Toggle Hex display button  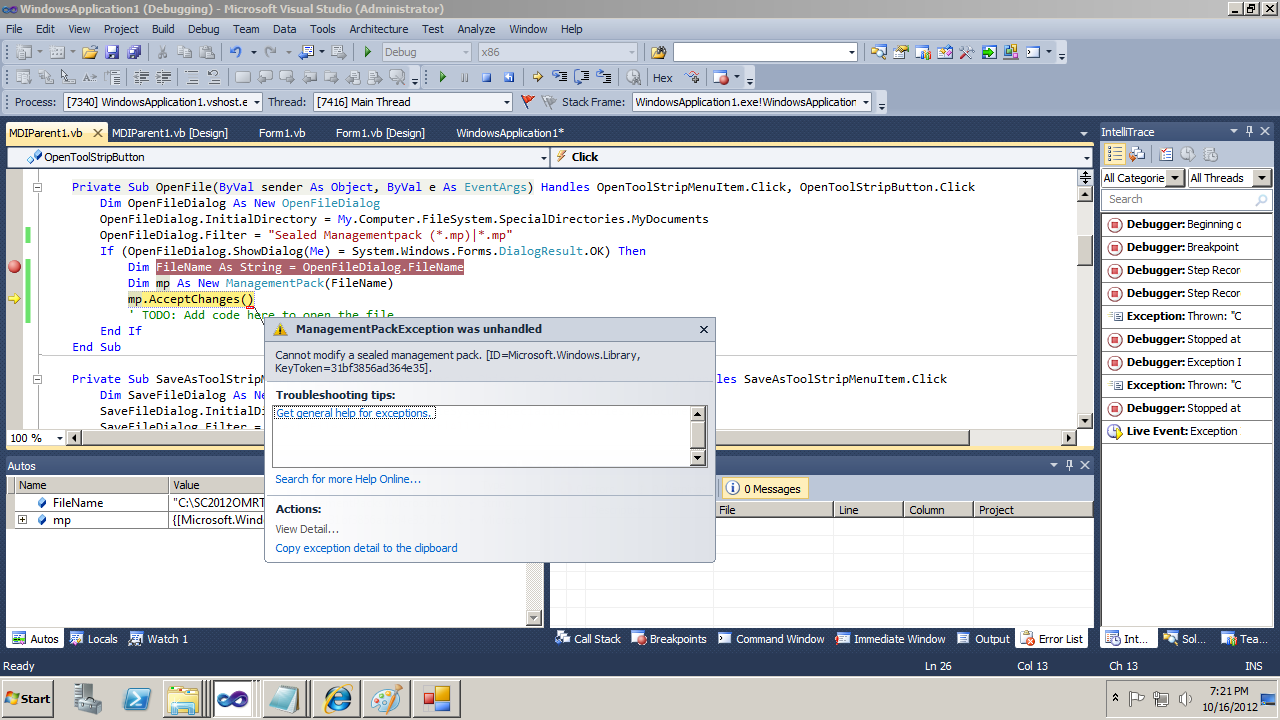tap(663, 77)
